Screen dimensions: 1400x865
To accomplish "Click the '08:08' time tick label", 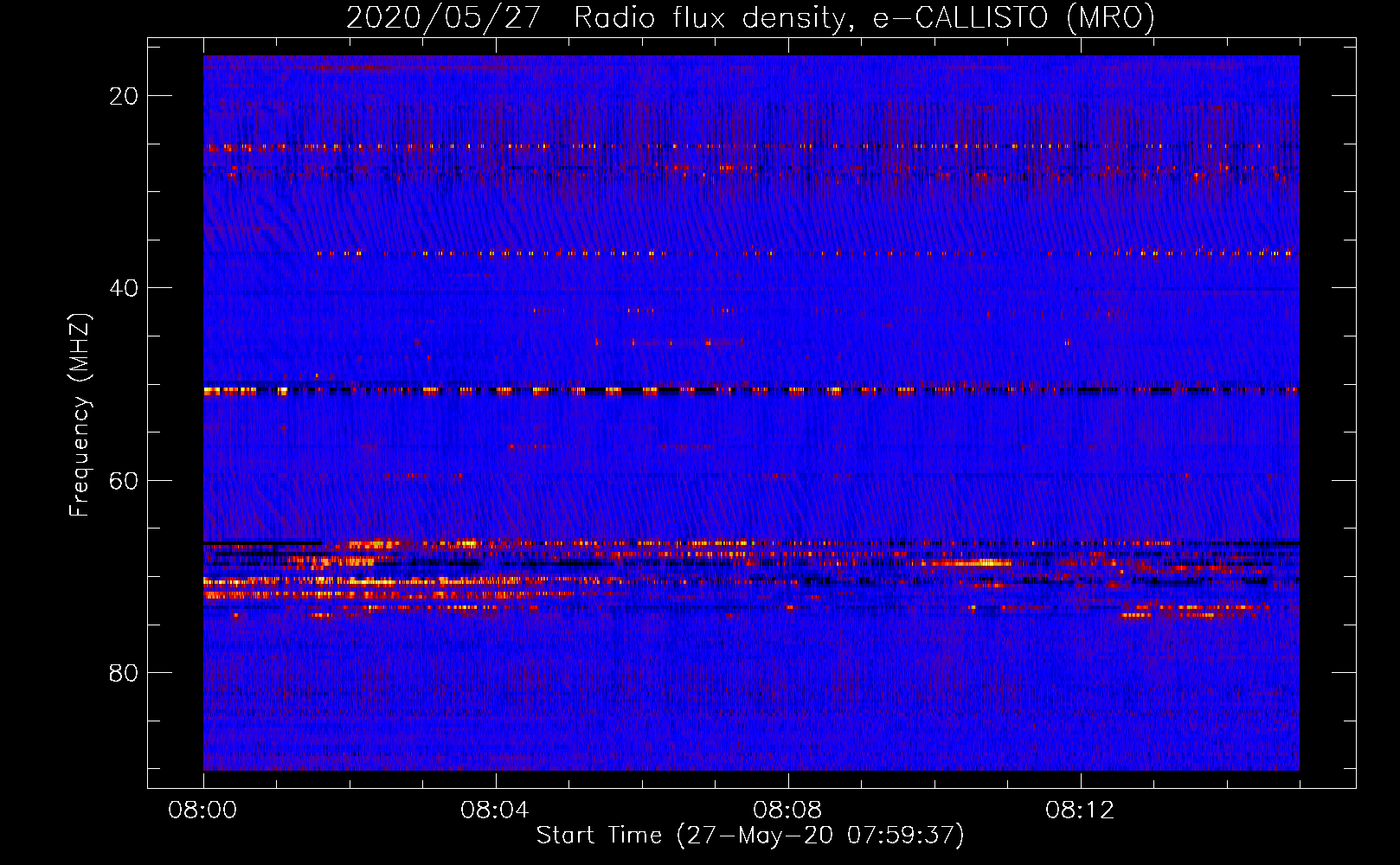I will click(787, 811).
